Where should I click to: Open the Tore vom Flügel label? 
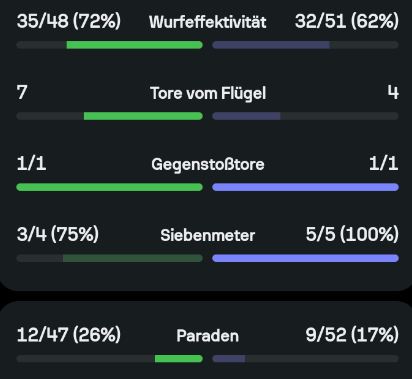[208, 93]
